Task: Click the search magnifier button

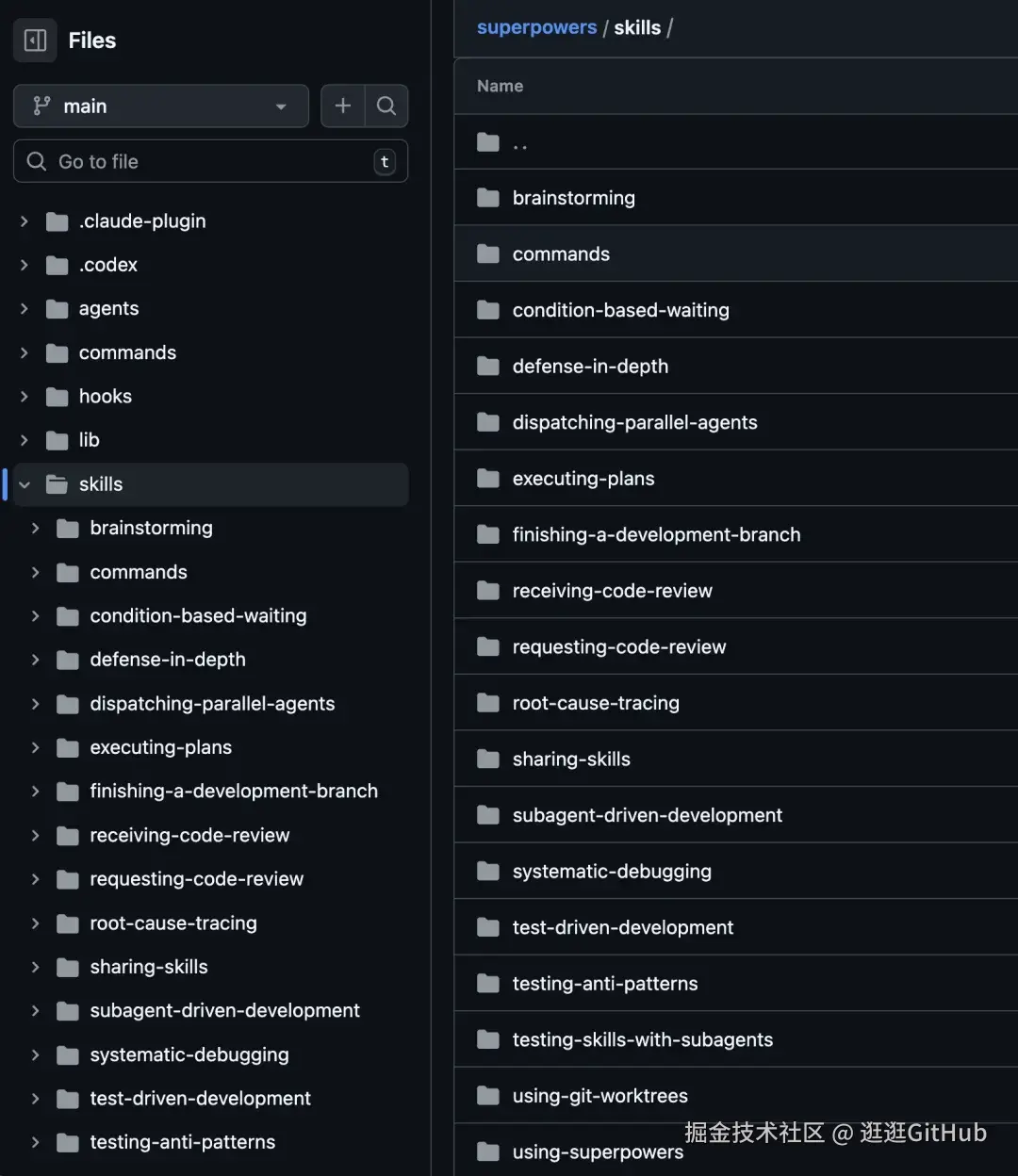Action: click(386, 106)
